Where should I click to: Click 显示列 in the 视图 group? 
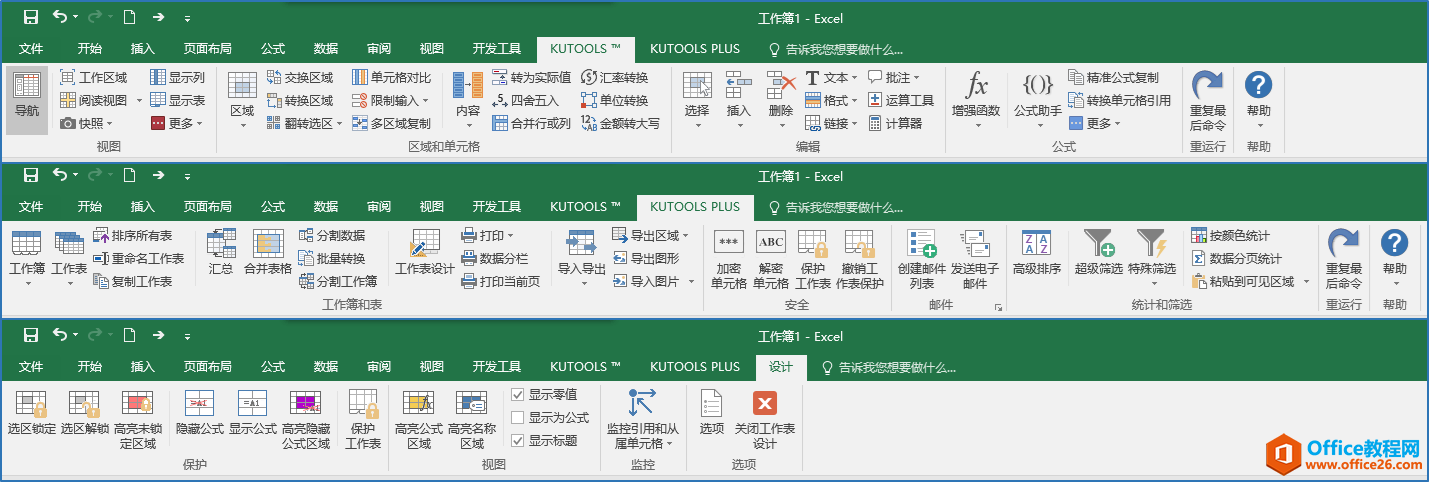click(x=177, y=77)
